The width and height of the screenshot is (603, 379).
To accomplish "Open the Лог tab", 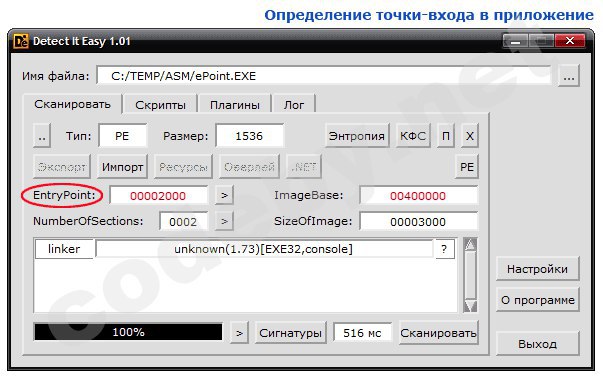I will point(294,105).
